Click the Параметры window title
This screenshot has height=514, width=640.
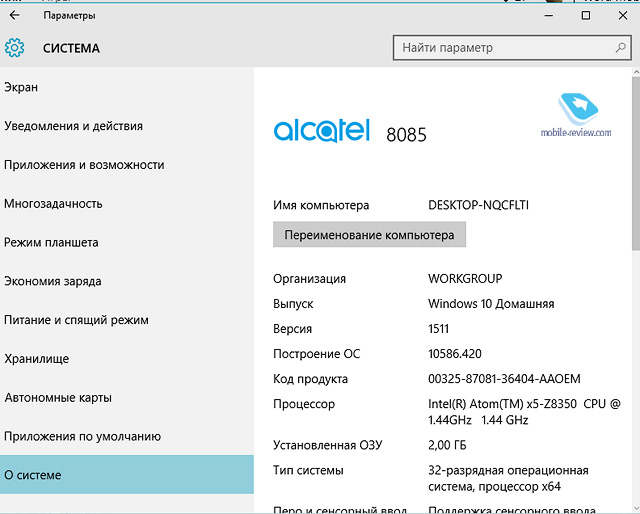point(69,16)
